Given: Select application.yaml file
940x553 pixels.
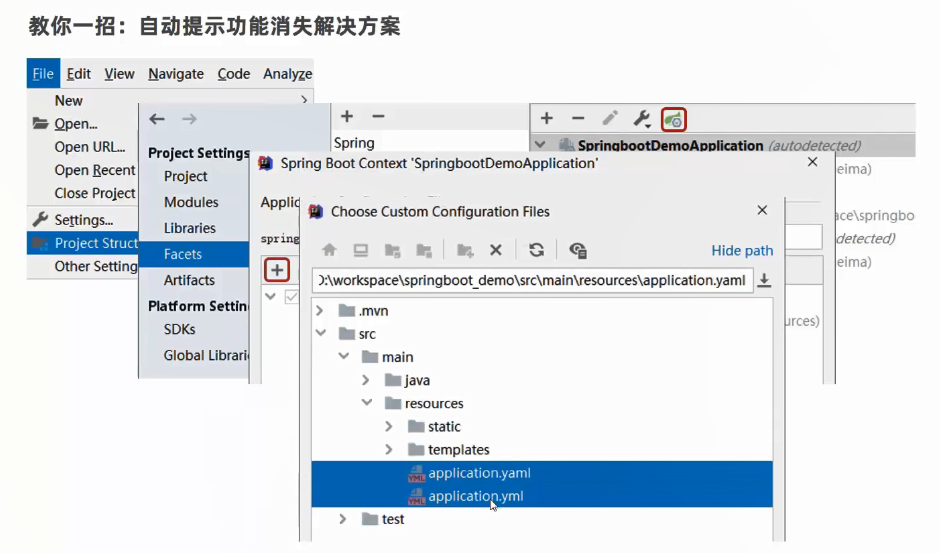Looking at the screenshot, I should pyautogui.click(x=543, y=473).
